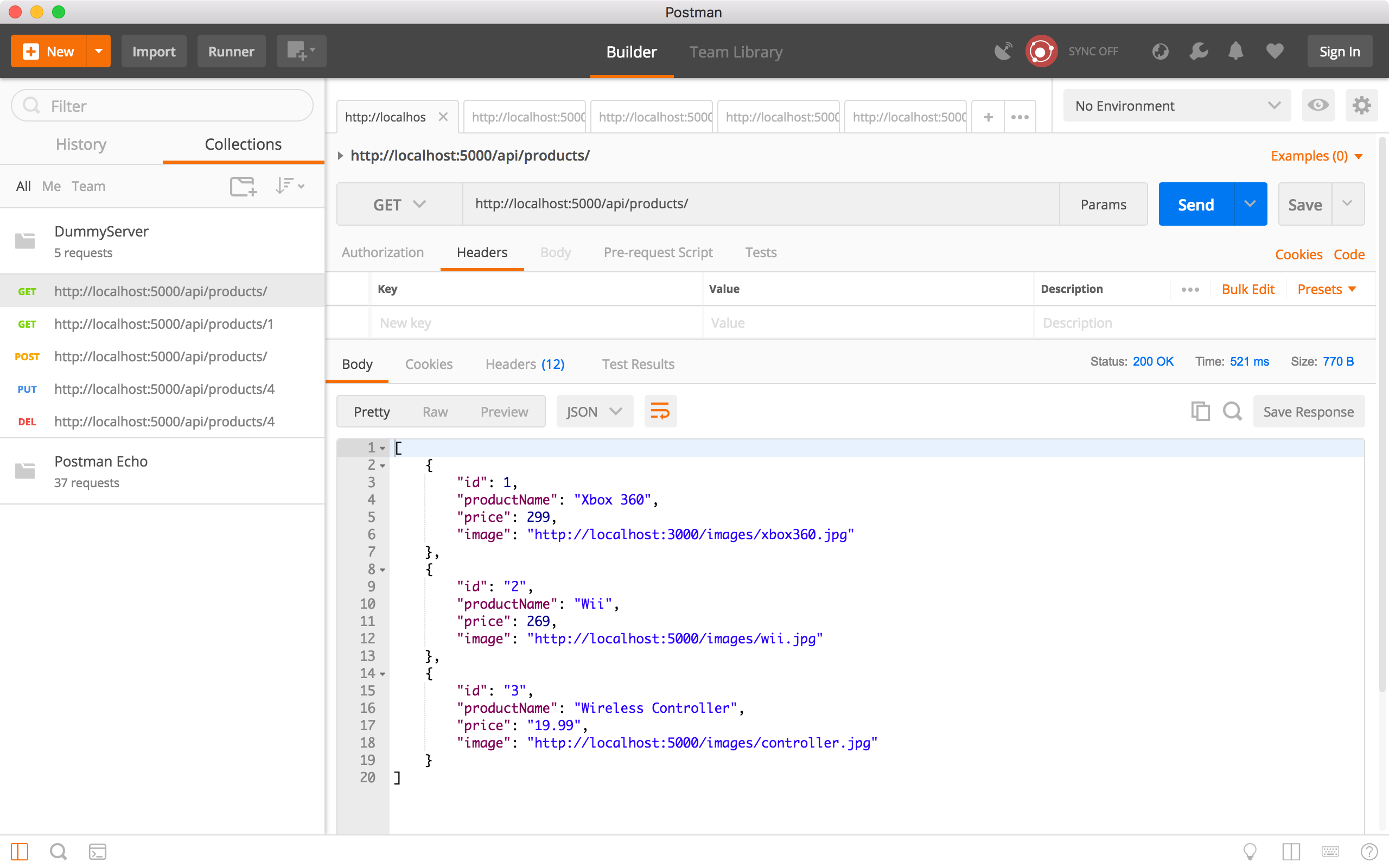Image resolution: width=1389 pixels, height=868 pixels.
Task: Open the Examples (0) dropdown
Action: point(1316,156)
